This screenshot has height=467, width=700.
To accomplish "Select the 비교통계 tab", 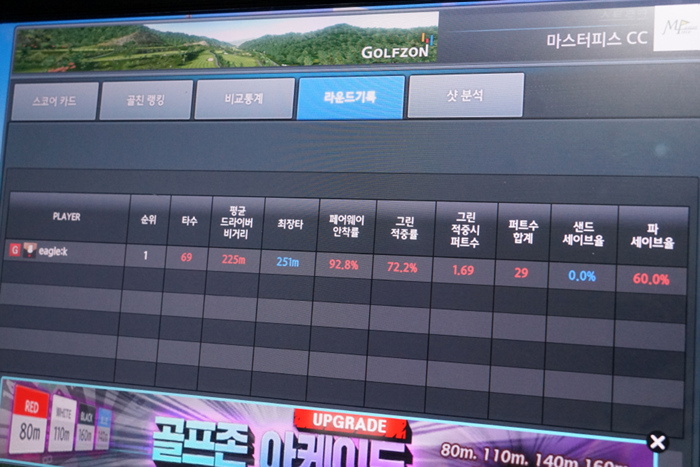I will [245, 98].
